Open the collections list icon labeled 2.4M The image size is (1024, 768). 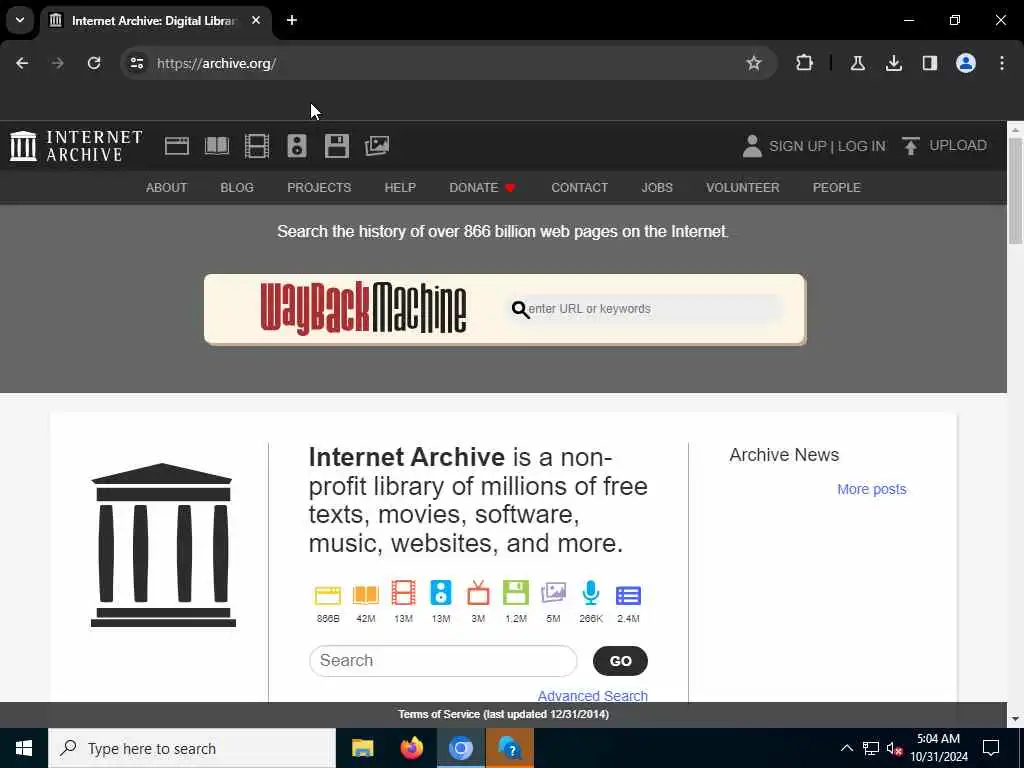point(628,595)
